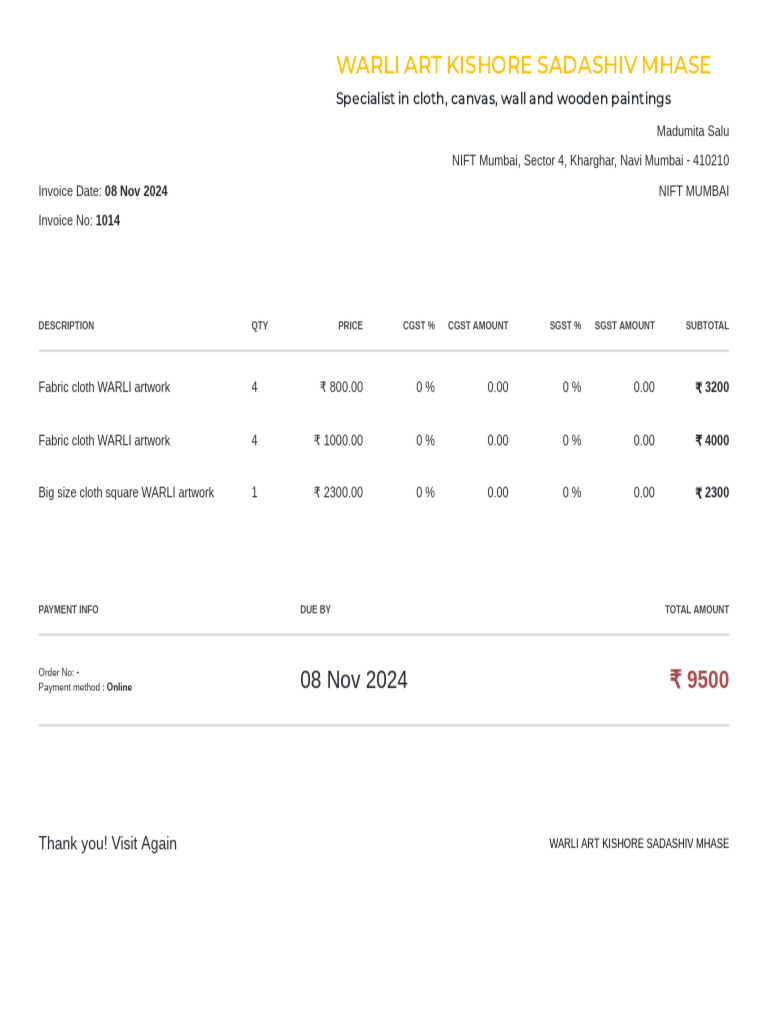
Task: Click the DESCRIPTION column header
Action: tap(66, 325)
